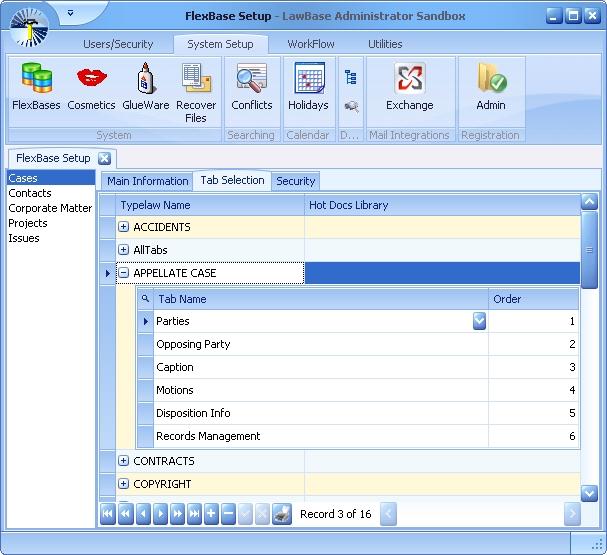Select Issues in the left list
The height and width of the screenshot is (555, 607).
click(x=51, y=238)
